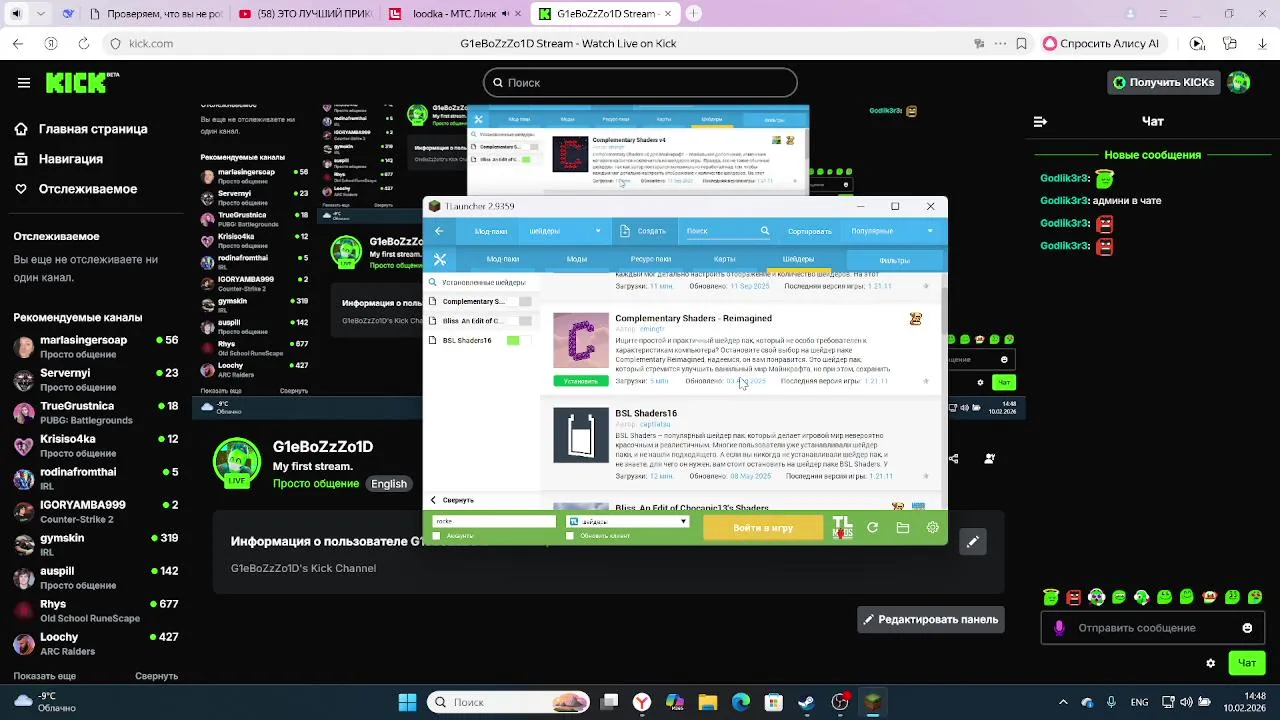Image resolution: width=1280 pixels, height=720 pixels.
Task: Collapse installed shaders panel via Свернуть
Action: pos(452,500)
